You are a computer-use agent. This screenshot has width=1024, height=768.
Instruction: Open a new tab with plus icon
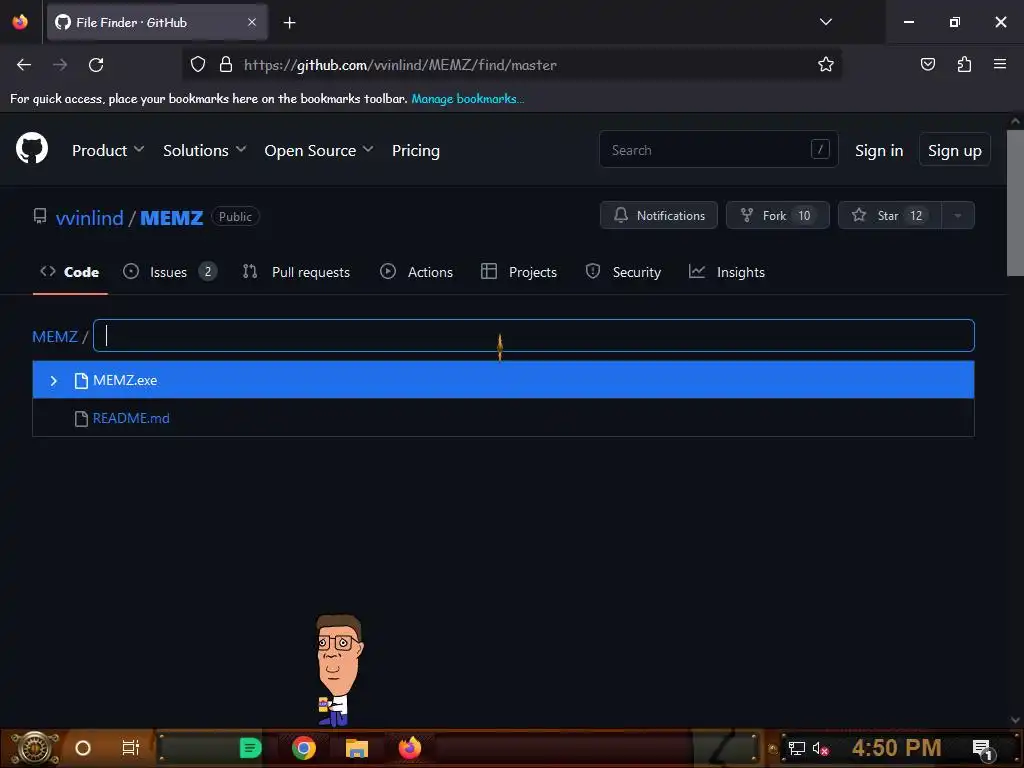(289, 23)
